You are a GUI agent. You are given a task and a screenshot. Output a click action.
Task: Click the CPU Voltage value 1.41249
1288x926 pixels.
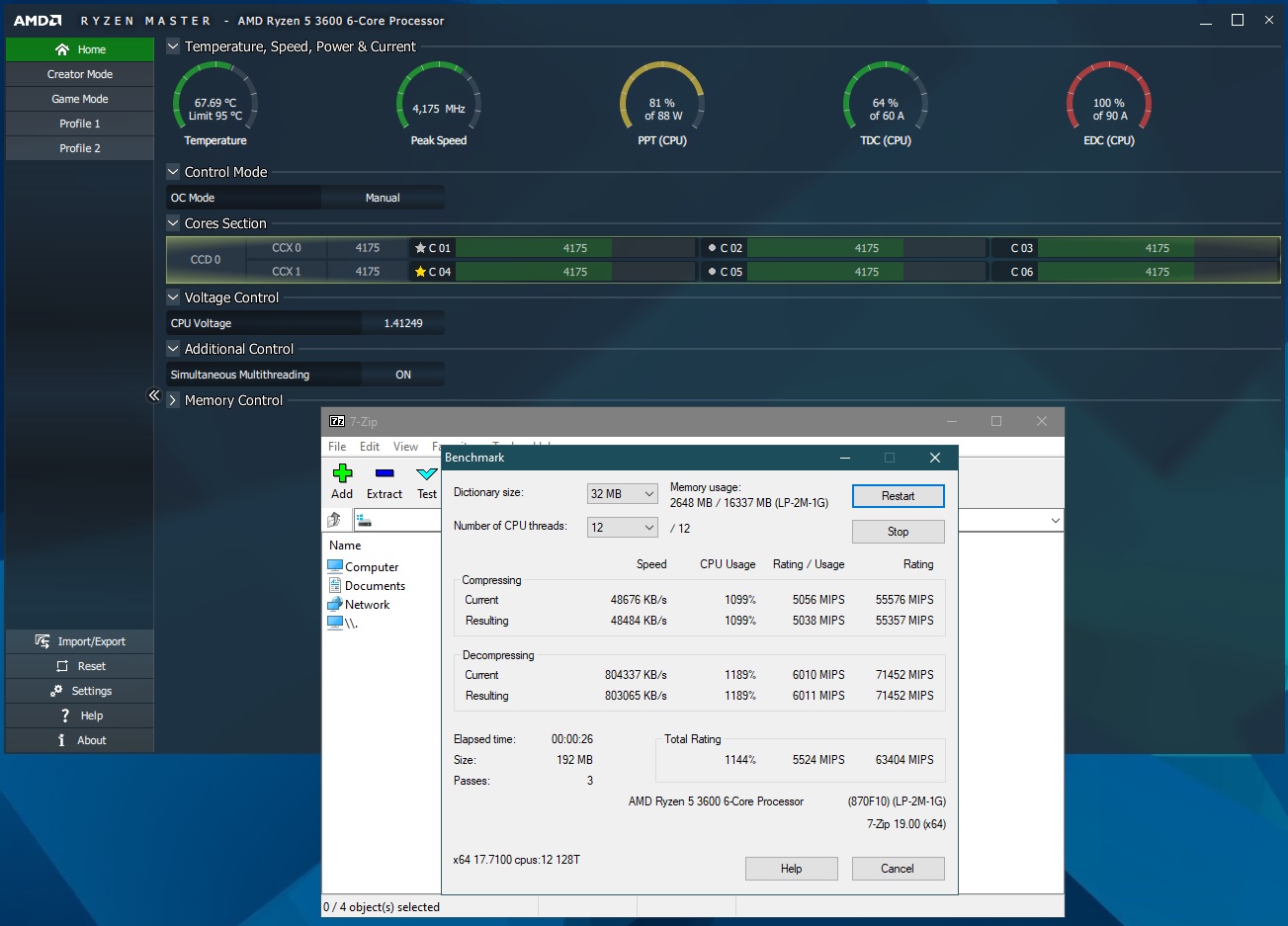point(403,323)
